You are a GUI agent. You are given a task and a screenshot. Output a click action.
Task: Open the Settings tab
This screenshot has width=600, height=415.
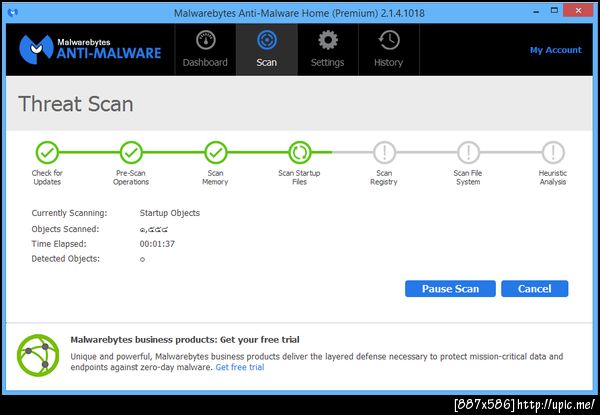328,50
